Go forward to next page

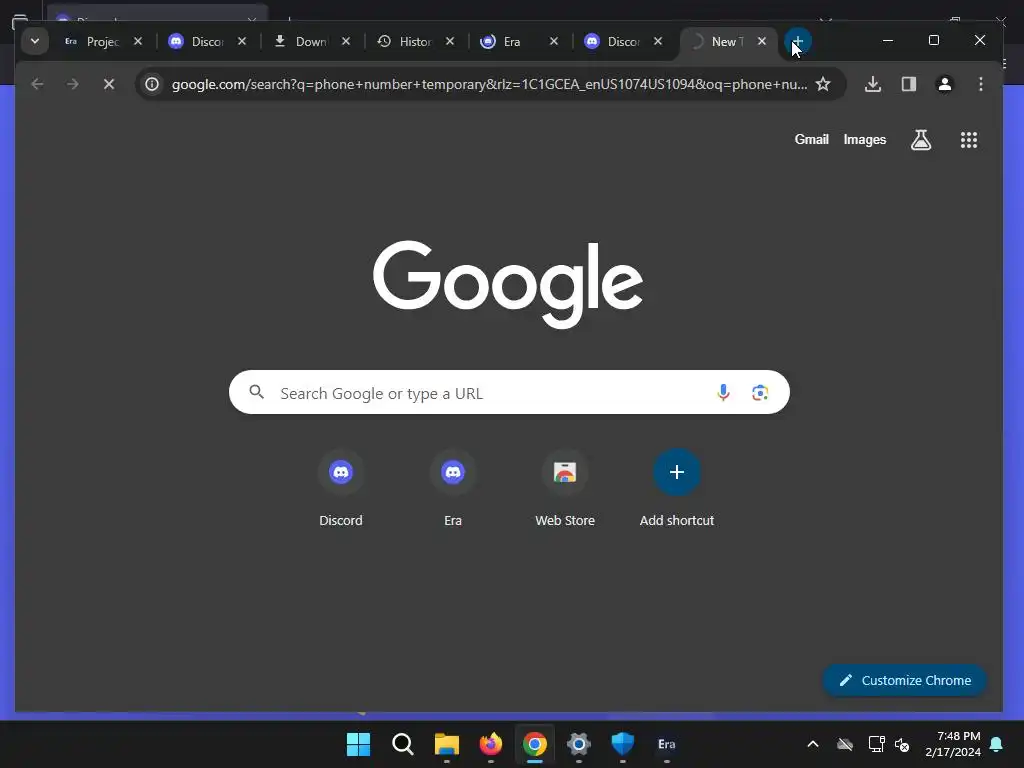click(x=72, y=84)
